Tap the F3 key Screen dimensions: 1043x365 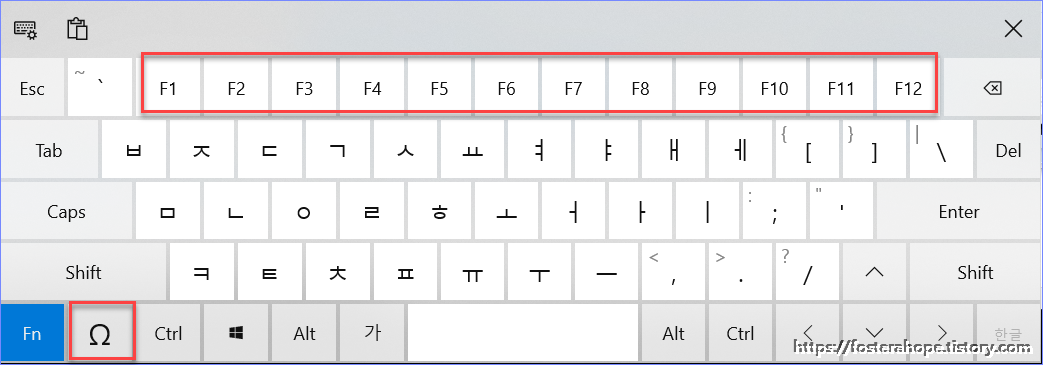click(x=304, y=88)
